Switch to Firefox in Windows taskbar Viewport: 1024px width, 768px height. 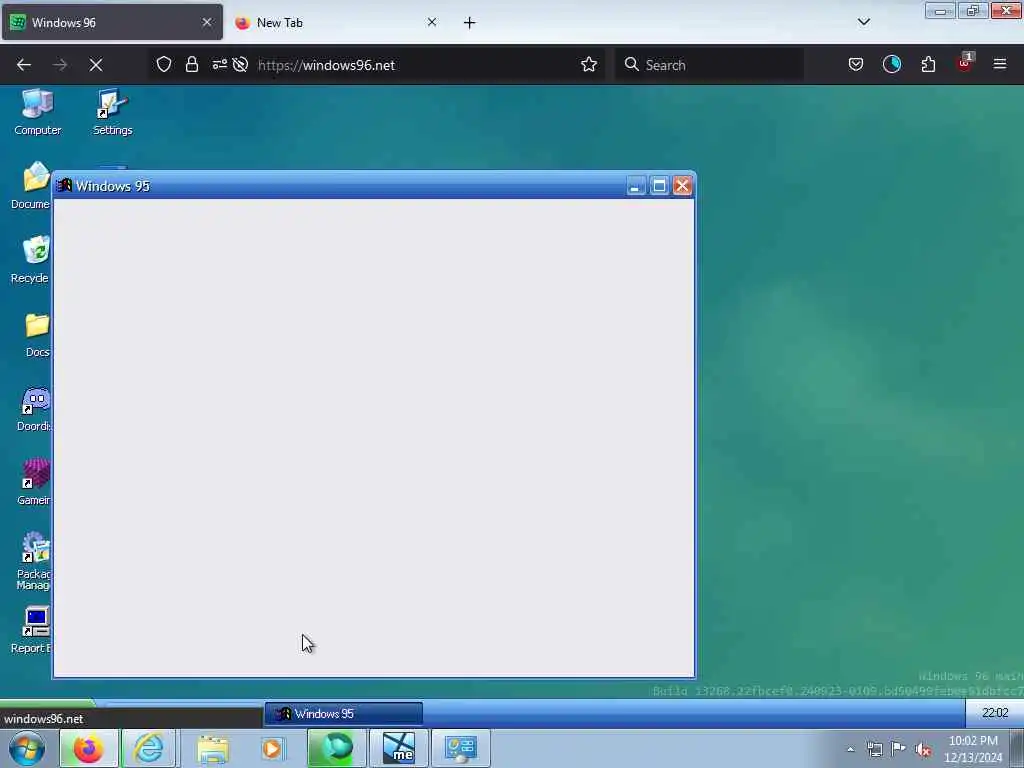pos(89,748)
